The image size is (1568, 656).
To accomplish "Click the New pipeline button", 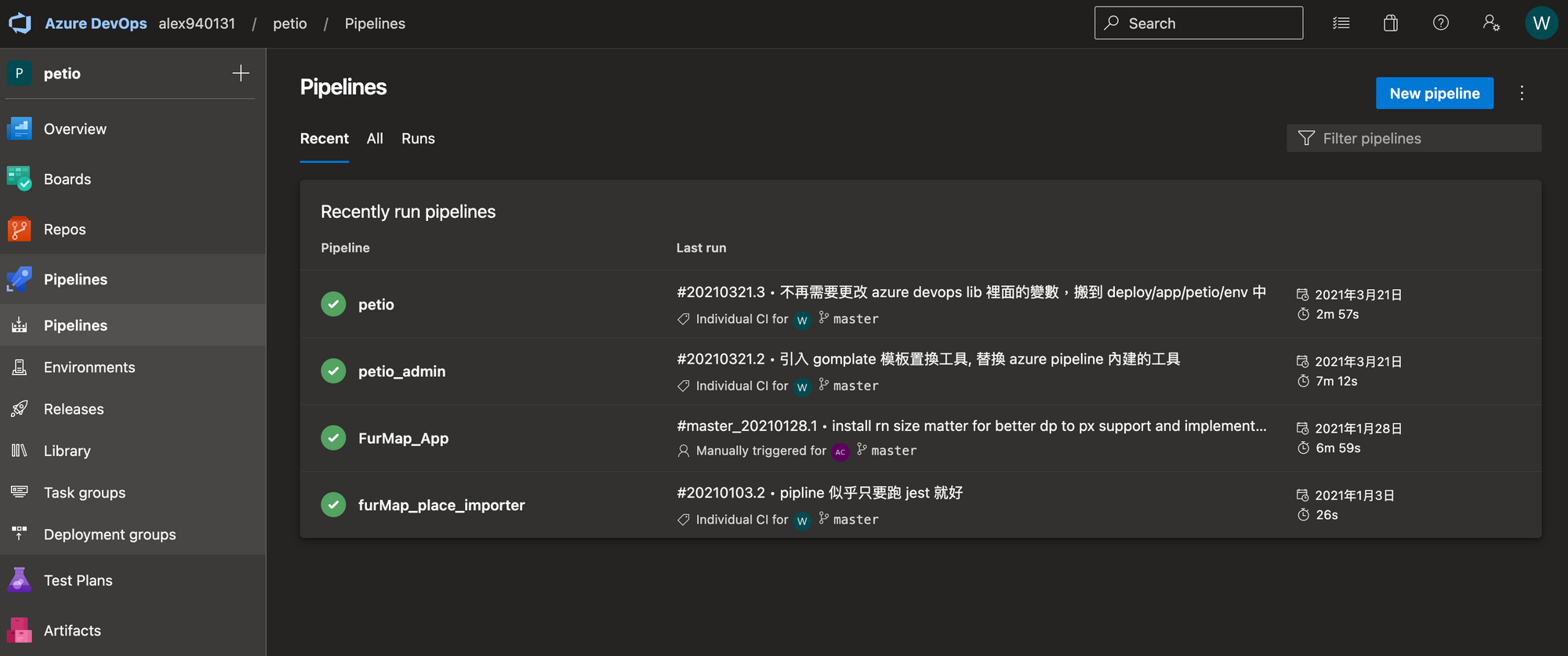I will pyautogui.click(x=1435, y=93).
